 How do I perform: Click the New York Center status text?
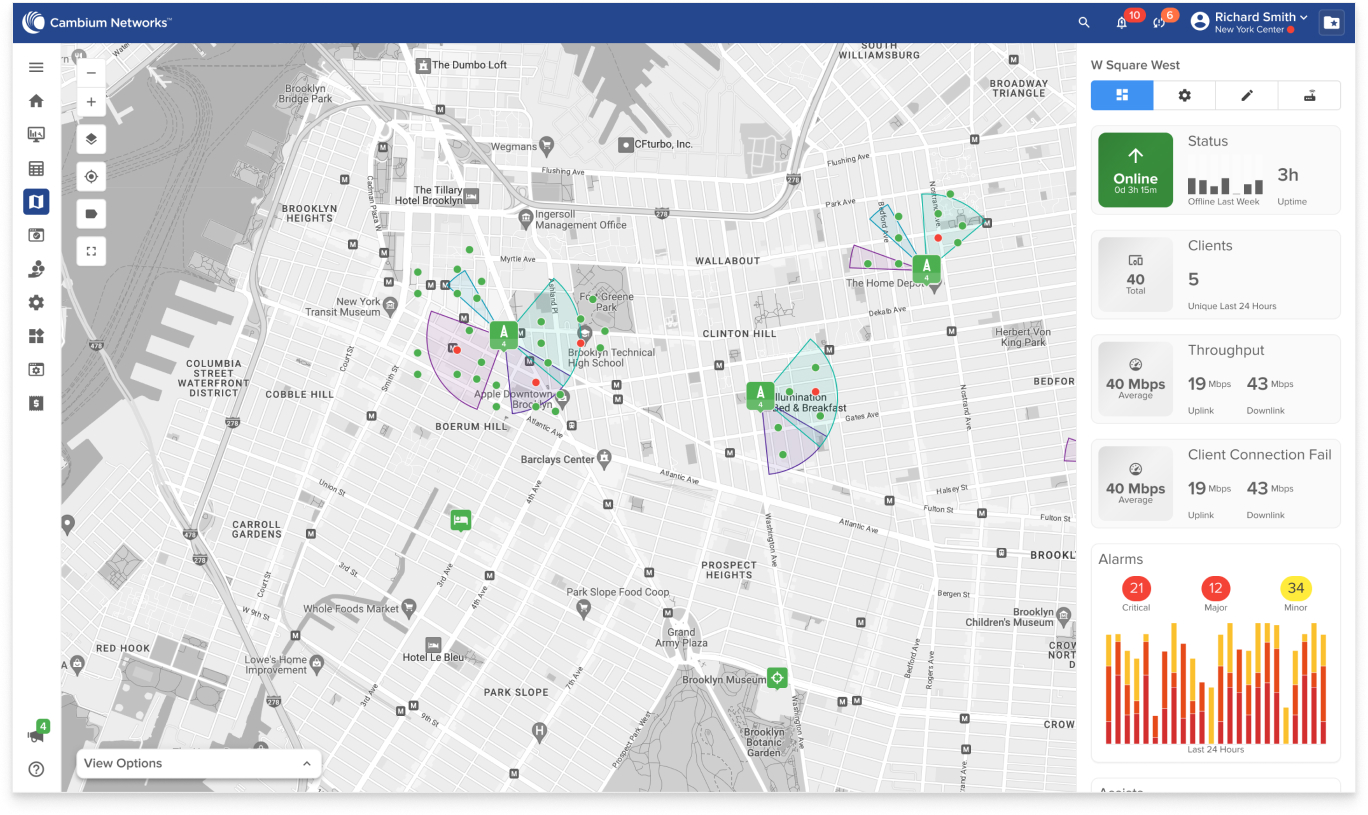coord(1249,30)
